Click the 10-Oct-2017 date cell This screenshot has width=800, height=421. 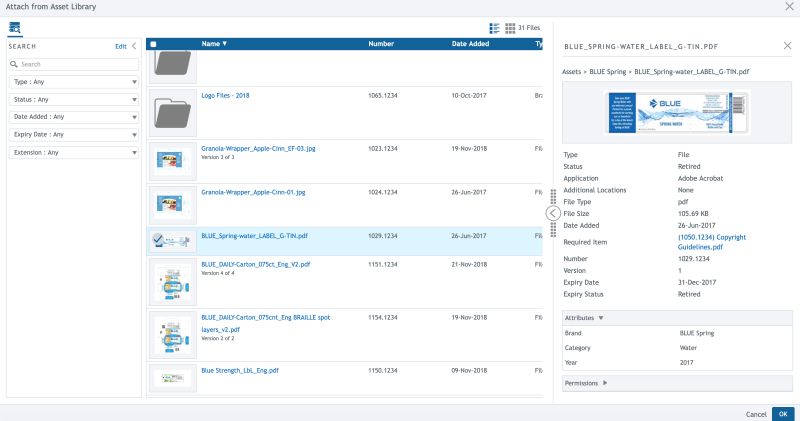point(469,95)
